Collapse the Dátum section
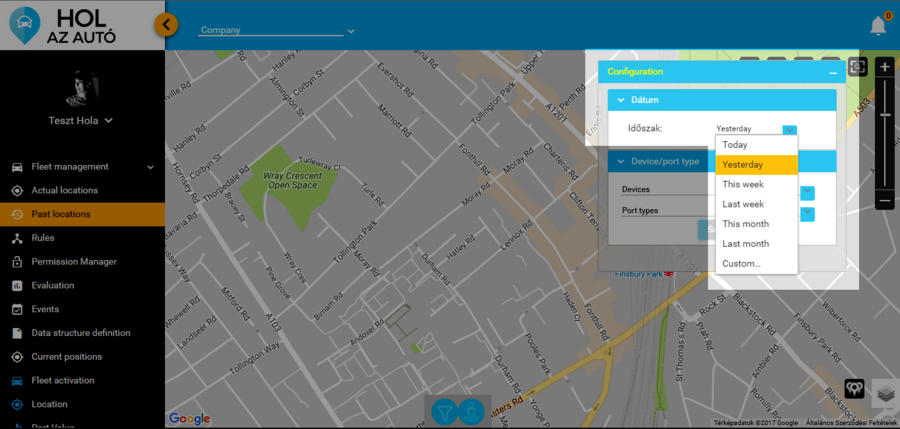This screenshot has height=429, width=900. pos(621,100)
